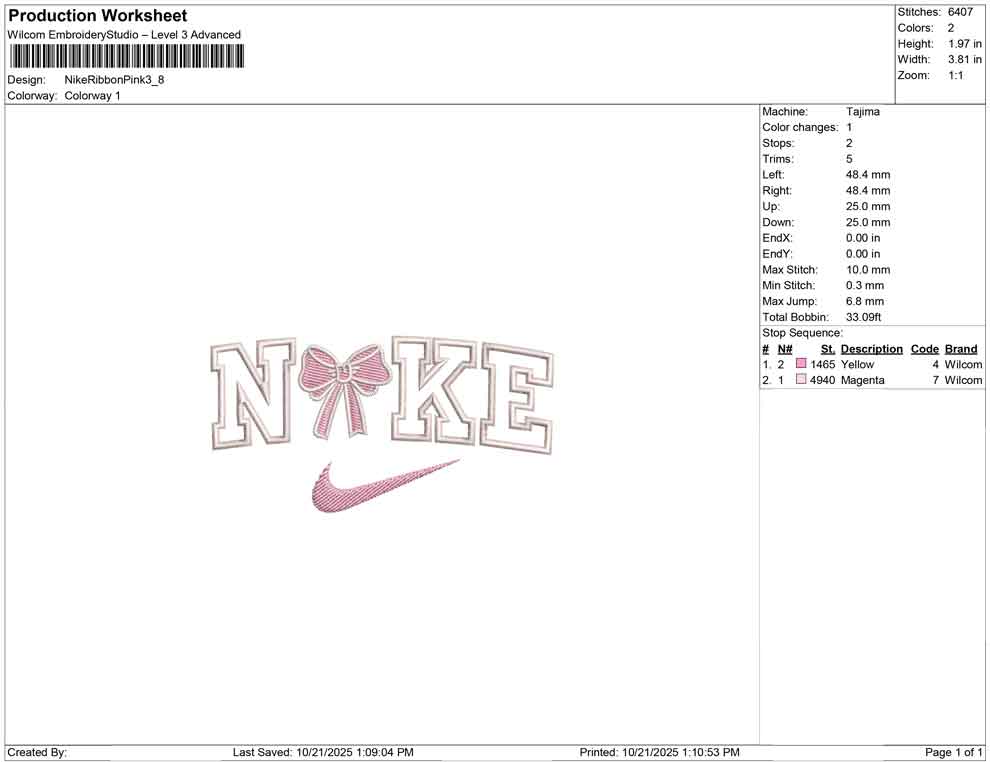
Task: Click the machine value 'Tajima'
Action: tap(862, 112)
